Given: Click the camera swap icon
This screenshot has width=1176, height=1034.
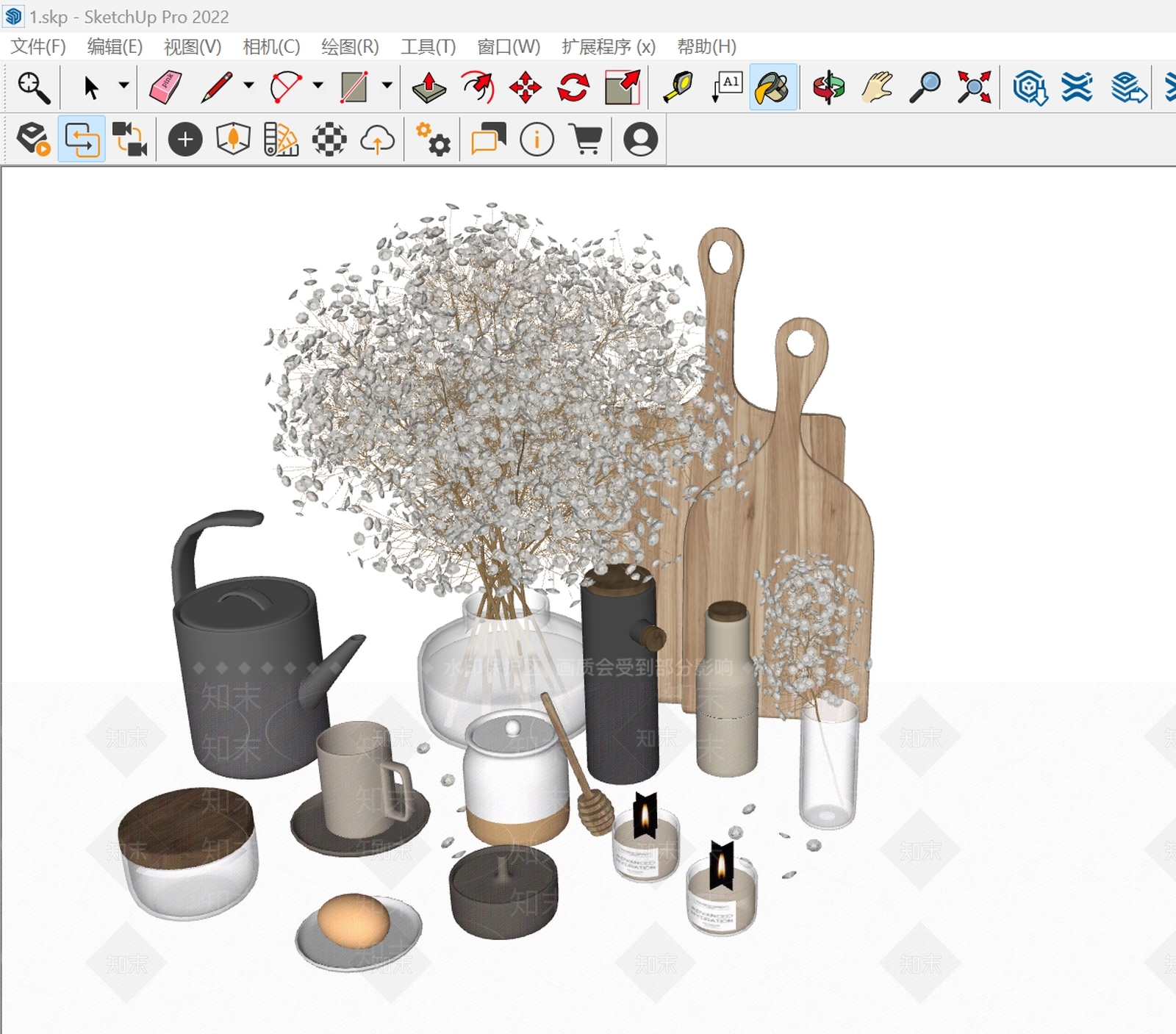Looking at the screenshot, I should [x=130, y=139].
